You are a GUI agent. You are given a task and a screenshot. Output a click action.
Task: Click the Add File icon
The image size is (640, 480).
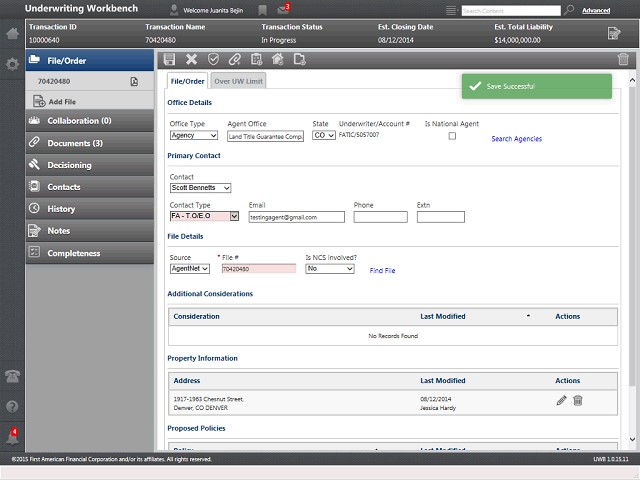click(39, 101)
